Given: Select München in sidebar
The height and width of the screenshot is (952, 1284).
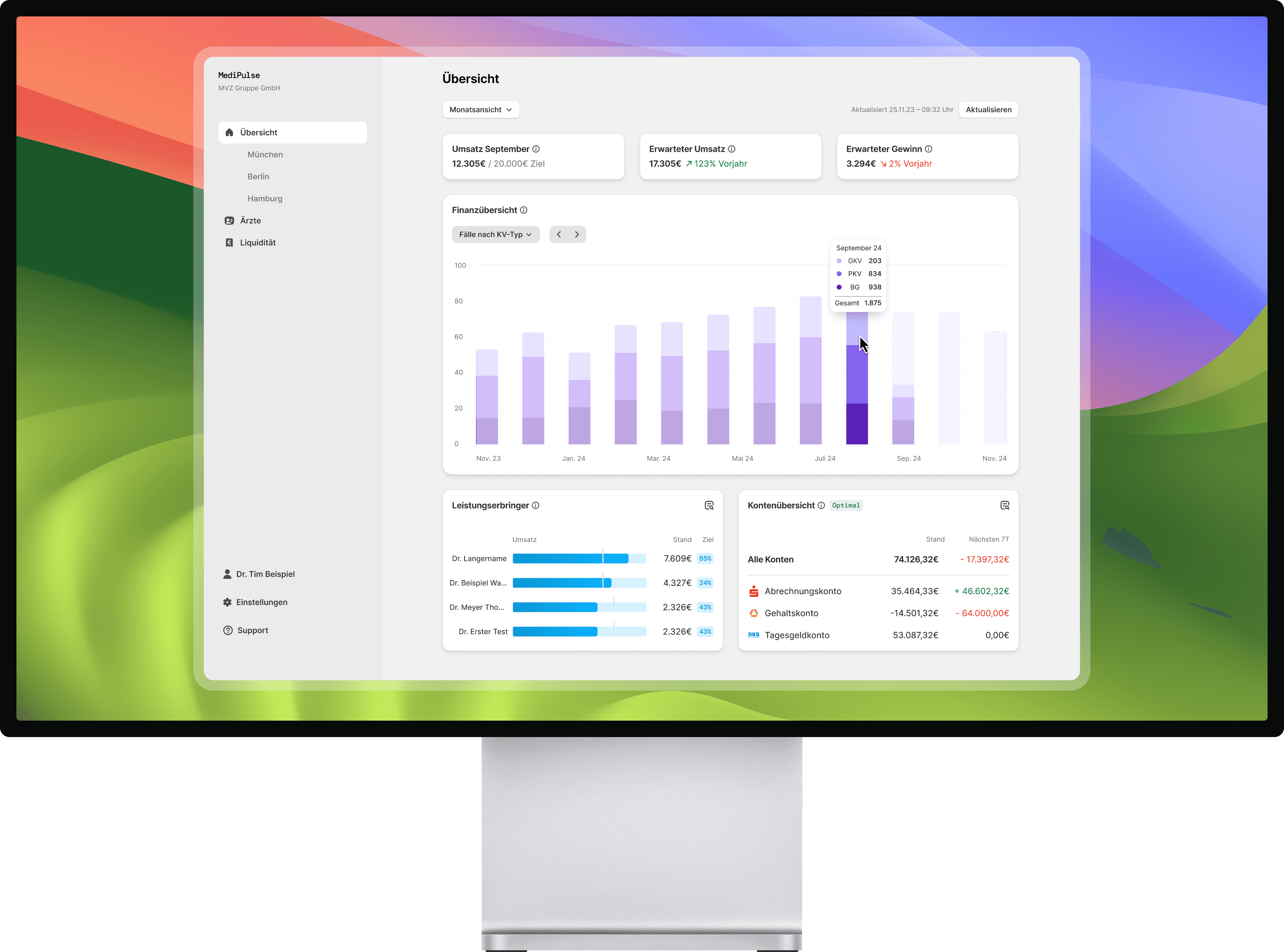Looking at the screenshot, I should click(x=265, y=154).
